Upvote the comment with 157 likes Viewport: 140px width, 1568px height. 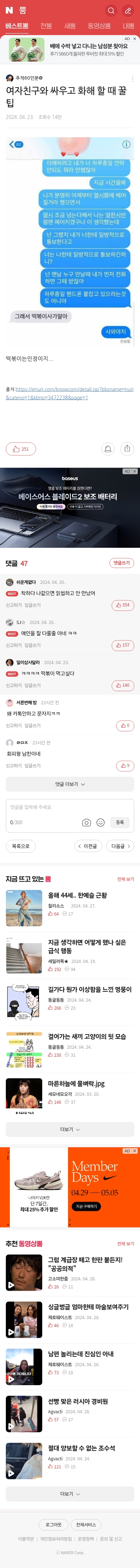pyautogui.click(x=123, y=645)
